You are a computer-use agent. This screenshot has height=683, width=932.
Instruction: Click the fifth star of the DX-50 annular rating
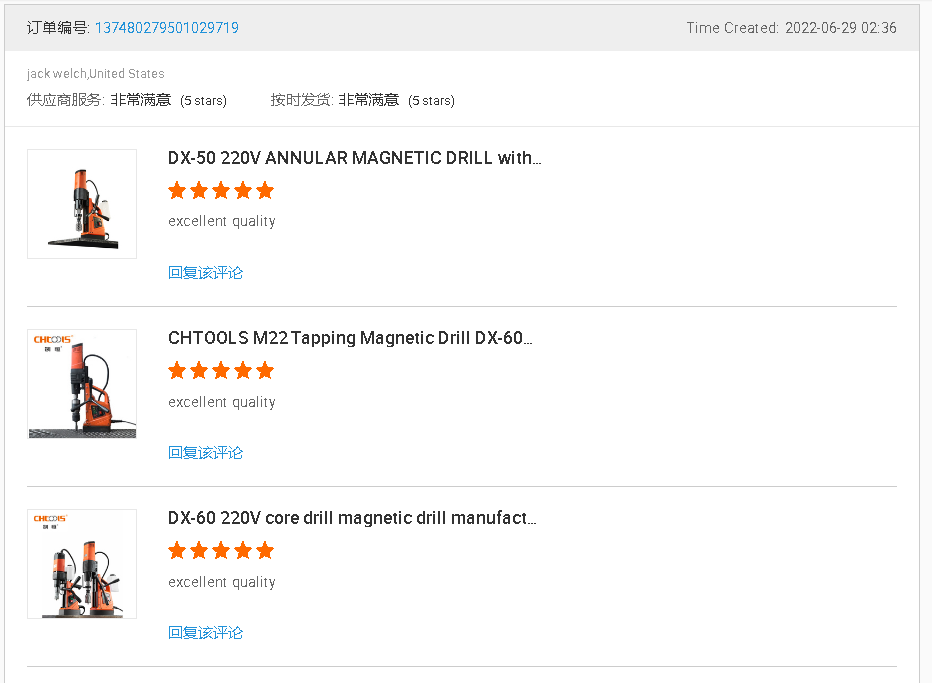tap(265, 191)
